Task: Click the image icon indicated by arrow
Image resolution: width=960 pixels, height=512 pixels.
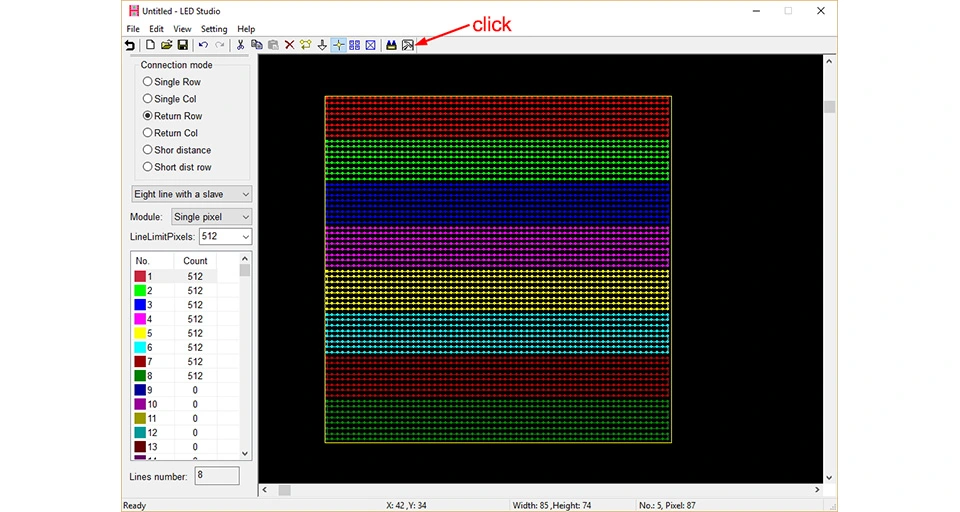Action: coord(408,45)
